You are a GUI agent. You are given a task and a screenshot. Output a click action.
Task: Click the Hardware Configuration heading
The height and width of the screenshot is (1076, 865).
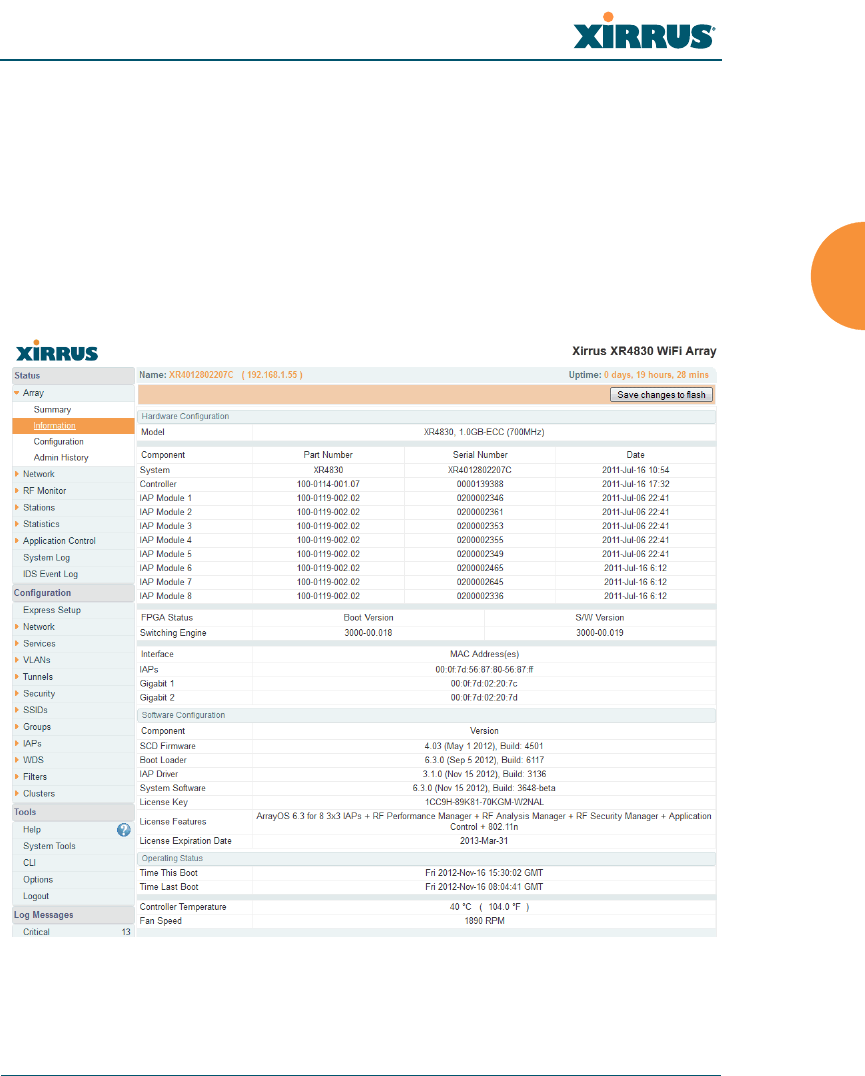click(185, 416)
